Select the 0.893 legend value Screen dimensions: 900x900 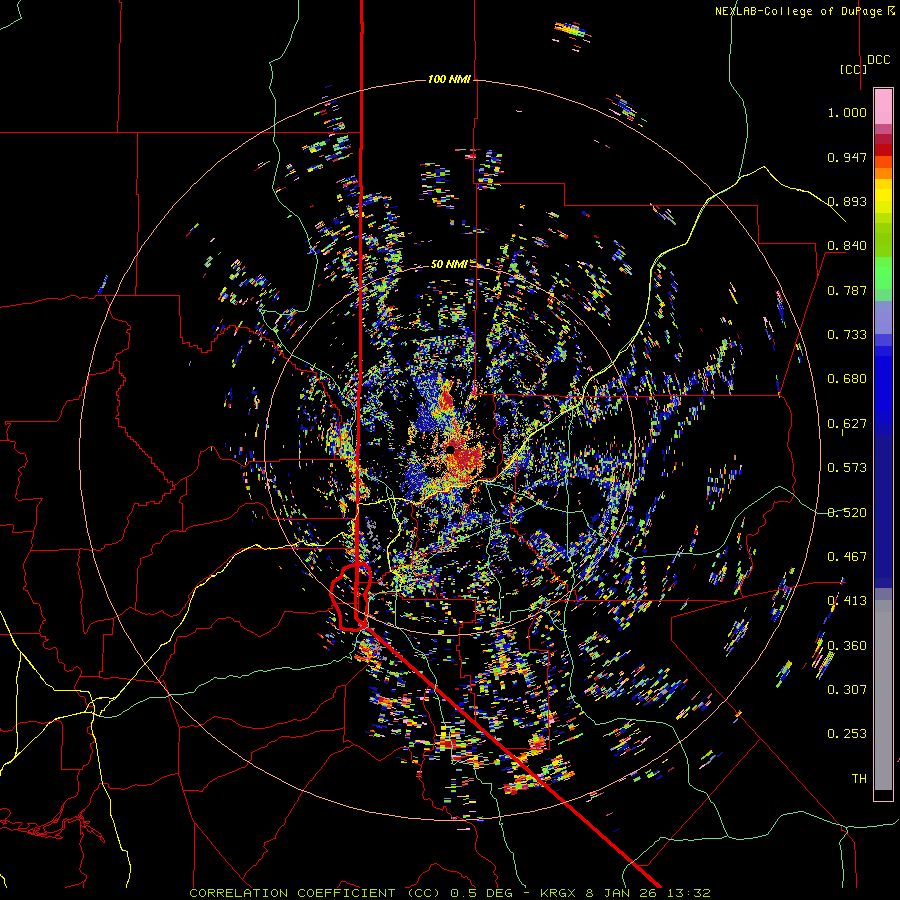(847, 201)
